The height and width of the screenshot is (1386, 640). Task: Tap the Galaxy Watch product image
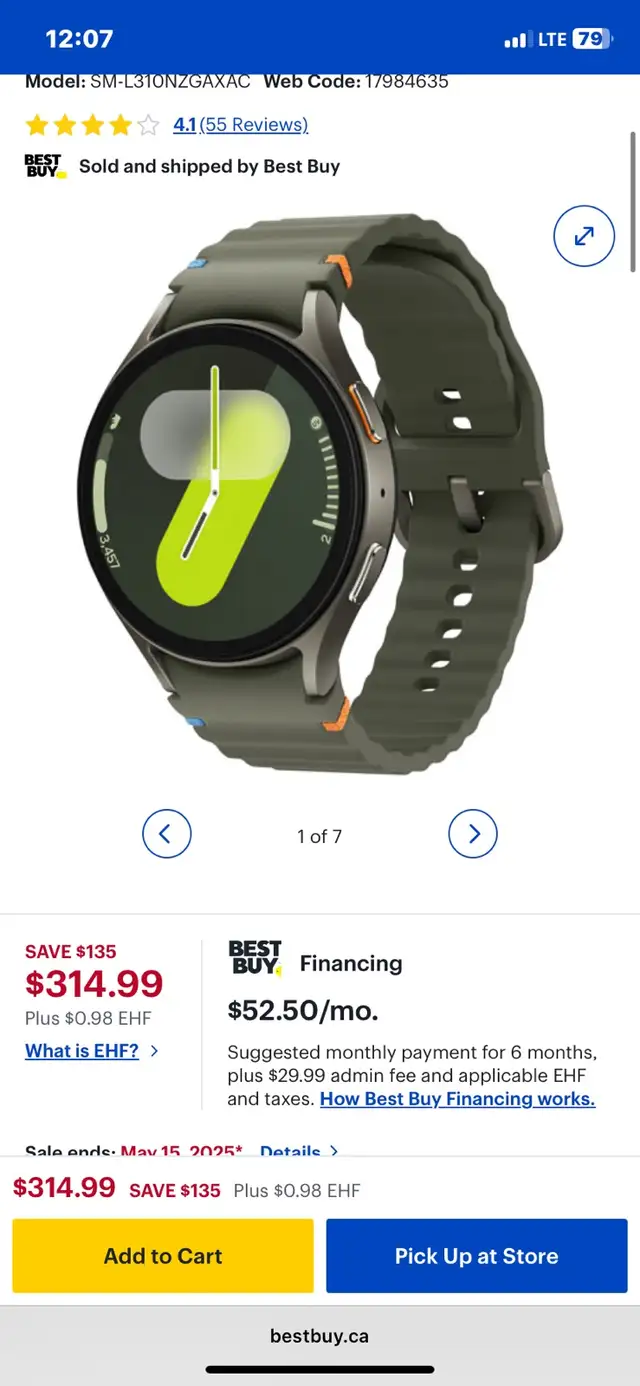click(318, 492)
